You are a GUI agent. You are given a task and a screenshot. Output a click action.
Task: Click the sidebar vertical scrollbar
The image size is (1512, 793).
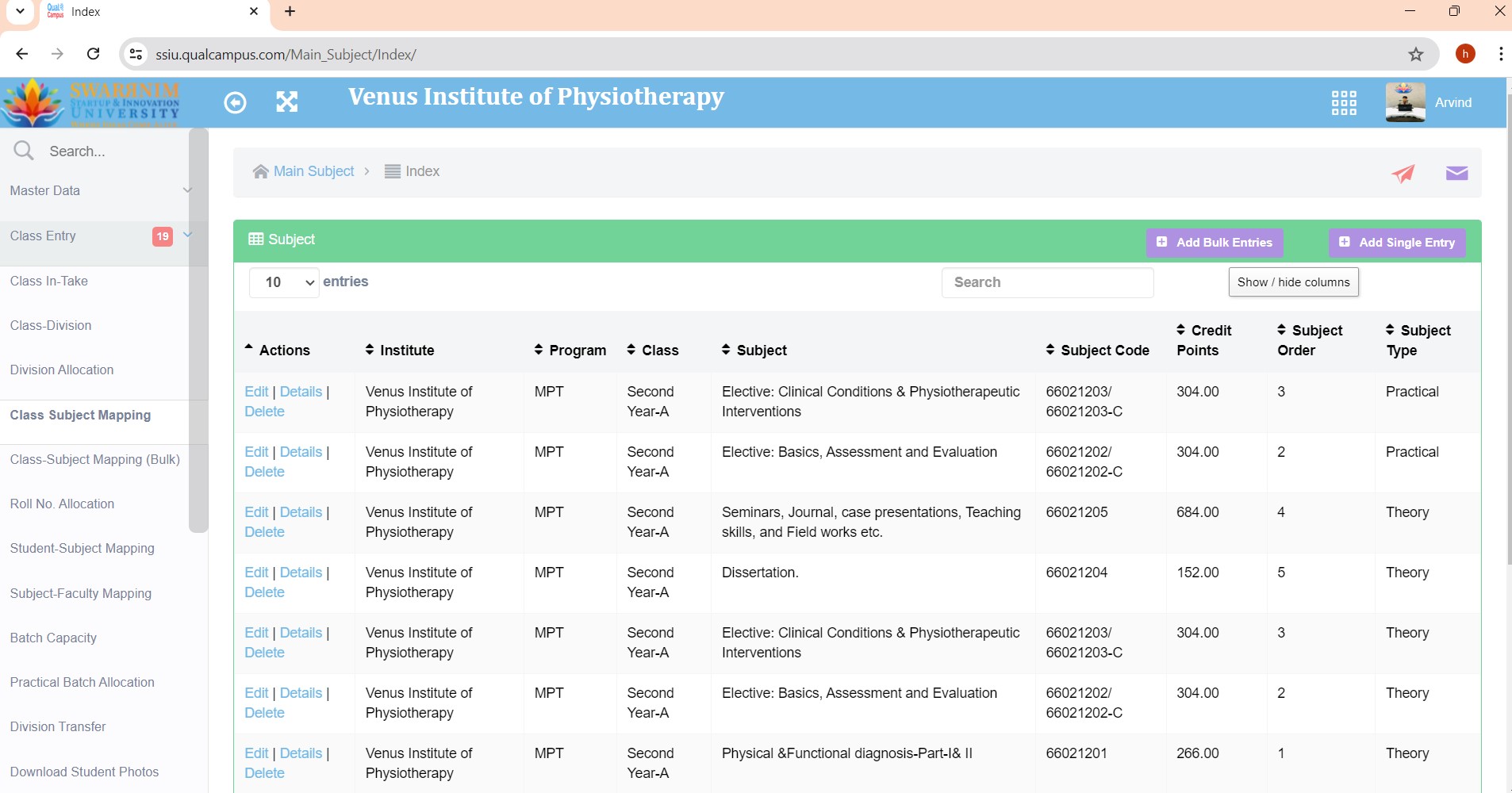point(198,330)
